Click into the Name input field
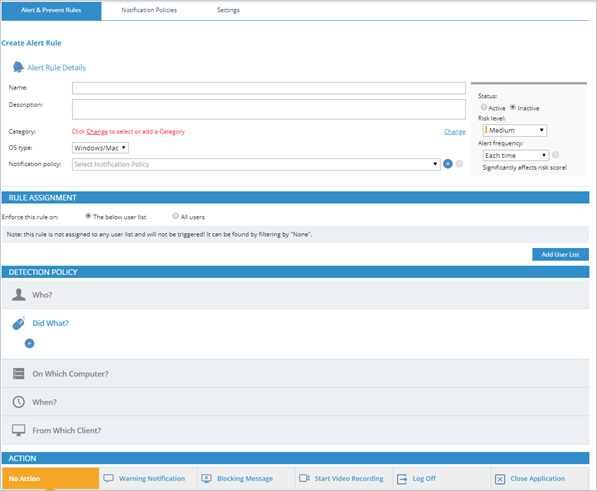This screenshot has height=491, width=597. pos(269,88)
